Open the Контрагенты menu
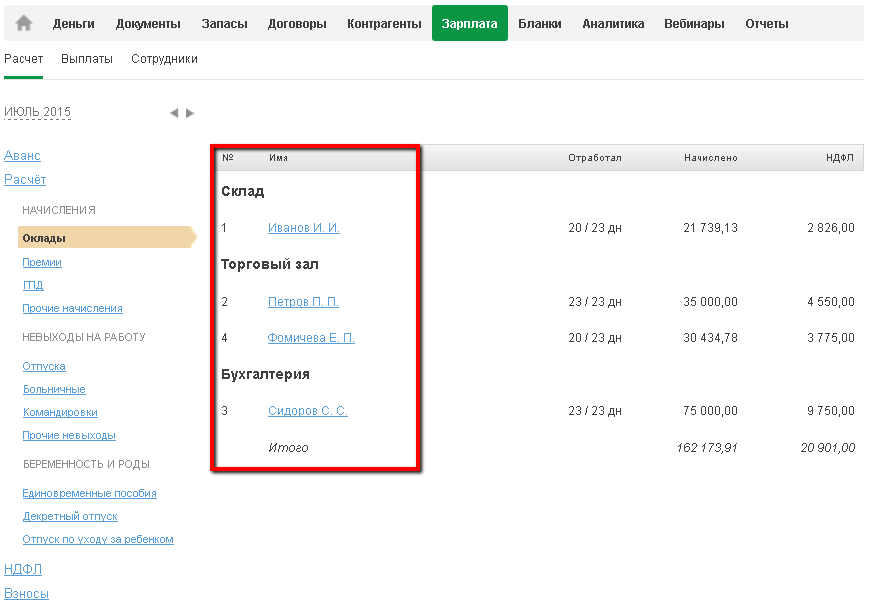This screenshot has height=607, width=874. (384, 23)
